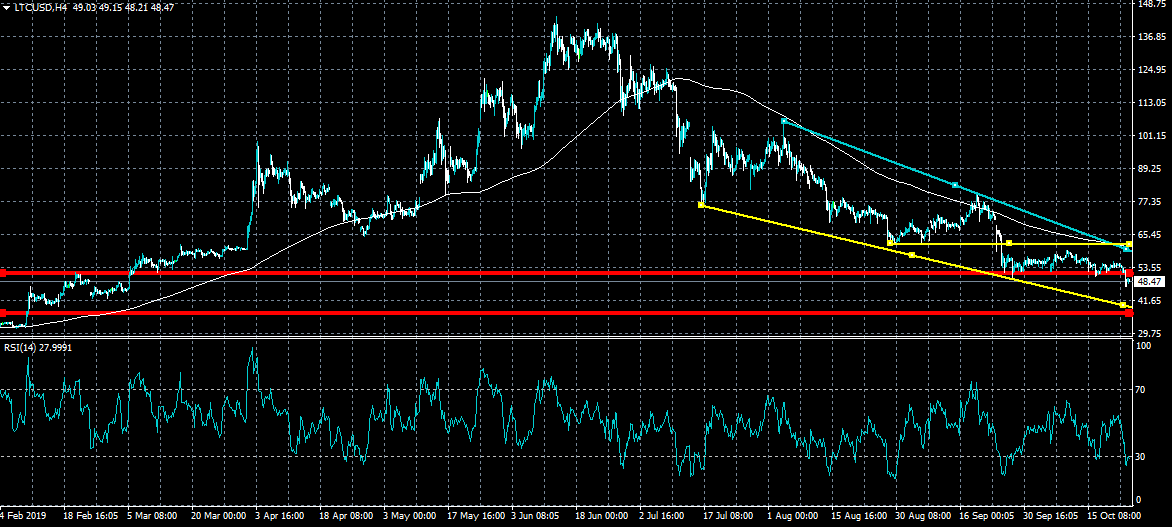Click the 113.05 price axis label

click(1151, 103)
